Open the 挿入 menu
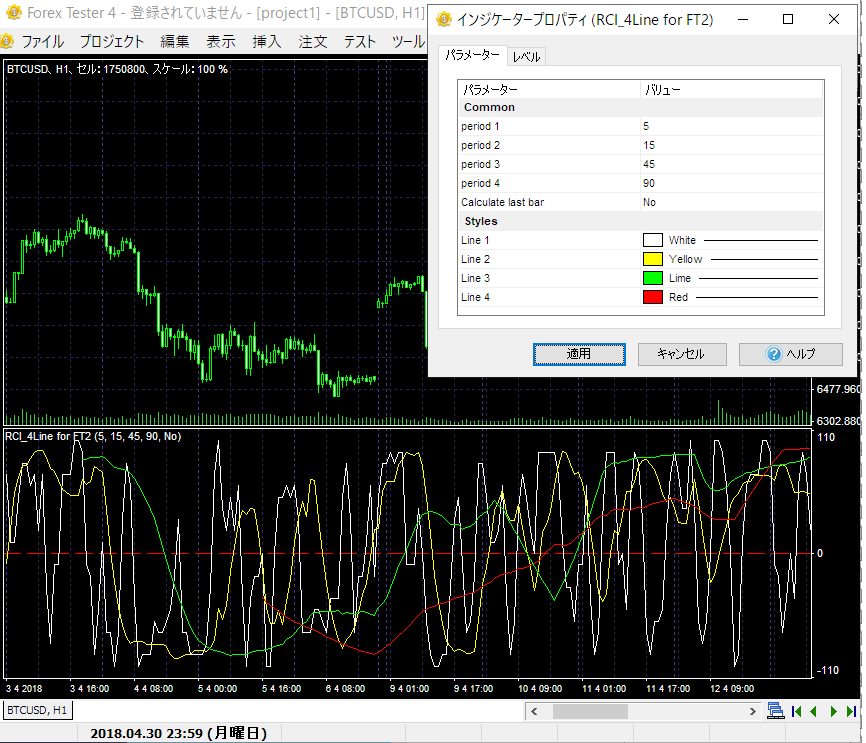Image resolution: width=866 pixels, height=743 pixels. click(x=266, y=41)
